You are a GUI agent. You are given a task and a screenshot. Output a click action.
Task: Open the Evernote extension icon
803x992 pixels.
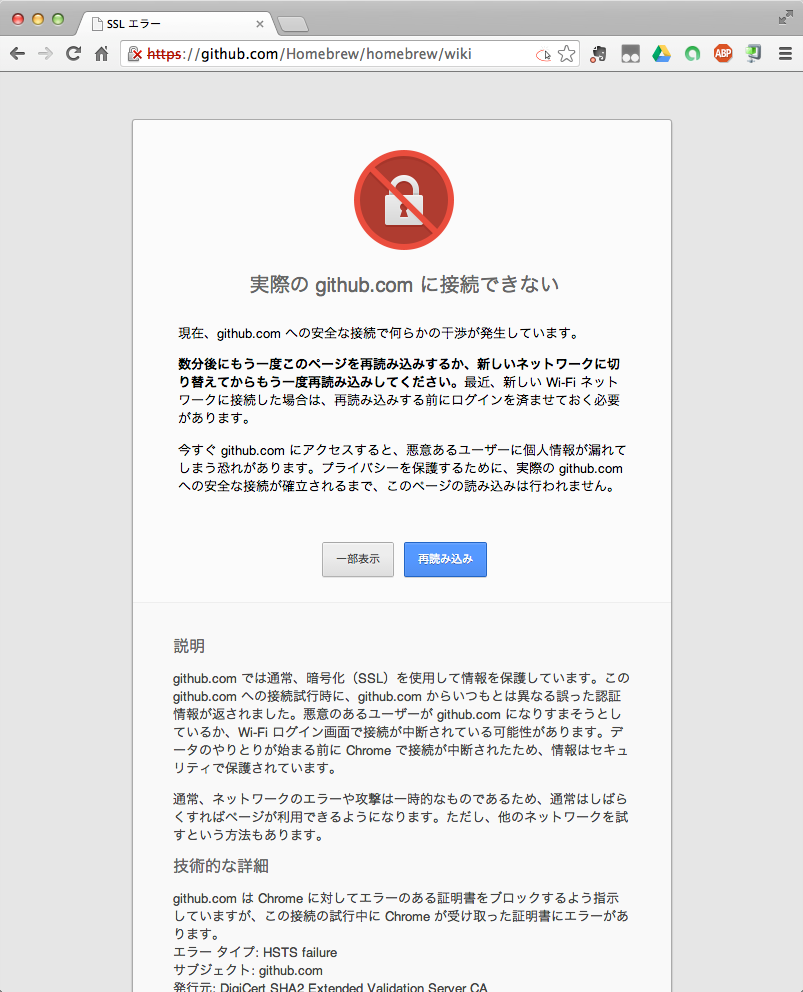tap(599, 54)
